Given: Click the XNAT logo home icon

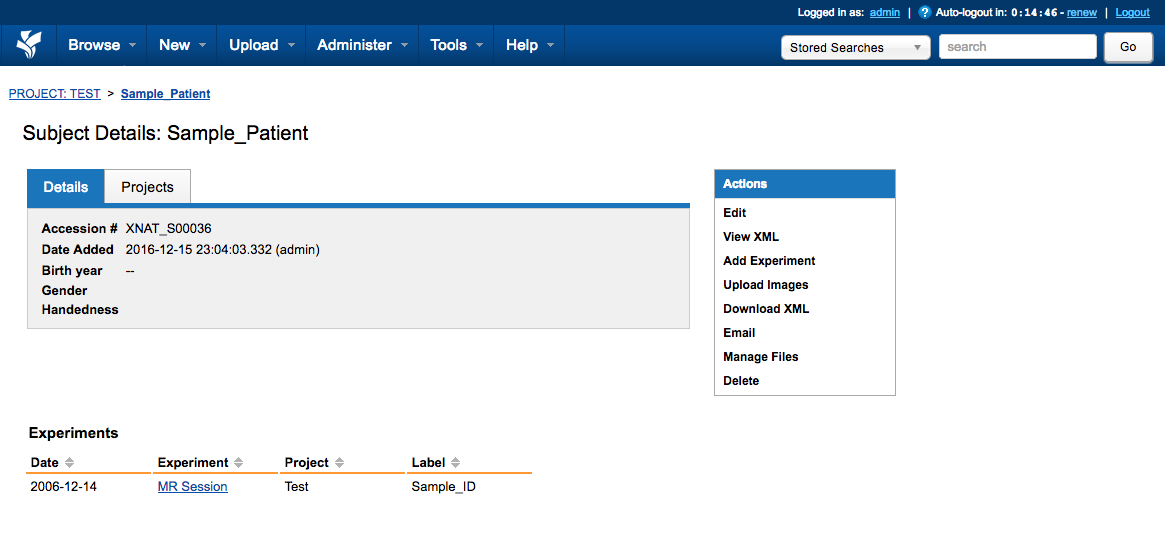Looking at the screenshot, I should (x=29, y=45).
